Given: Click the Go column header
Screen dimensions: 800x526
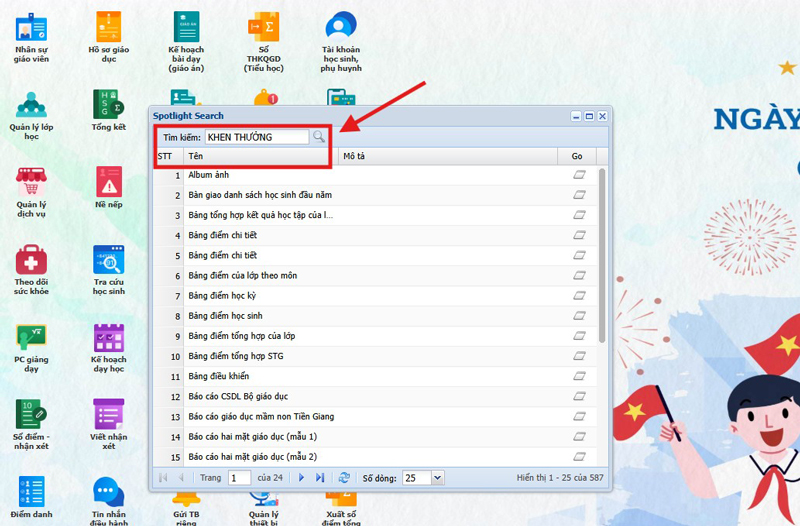Looking at the screenshot, I should tap(577, 156).
